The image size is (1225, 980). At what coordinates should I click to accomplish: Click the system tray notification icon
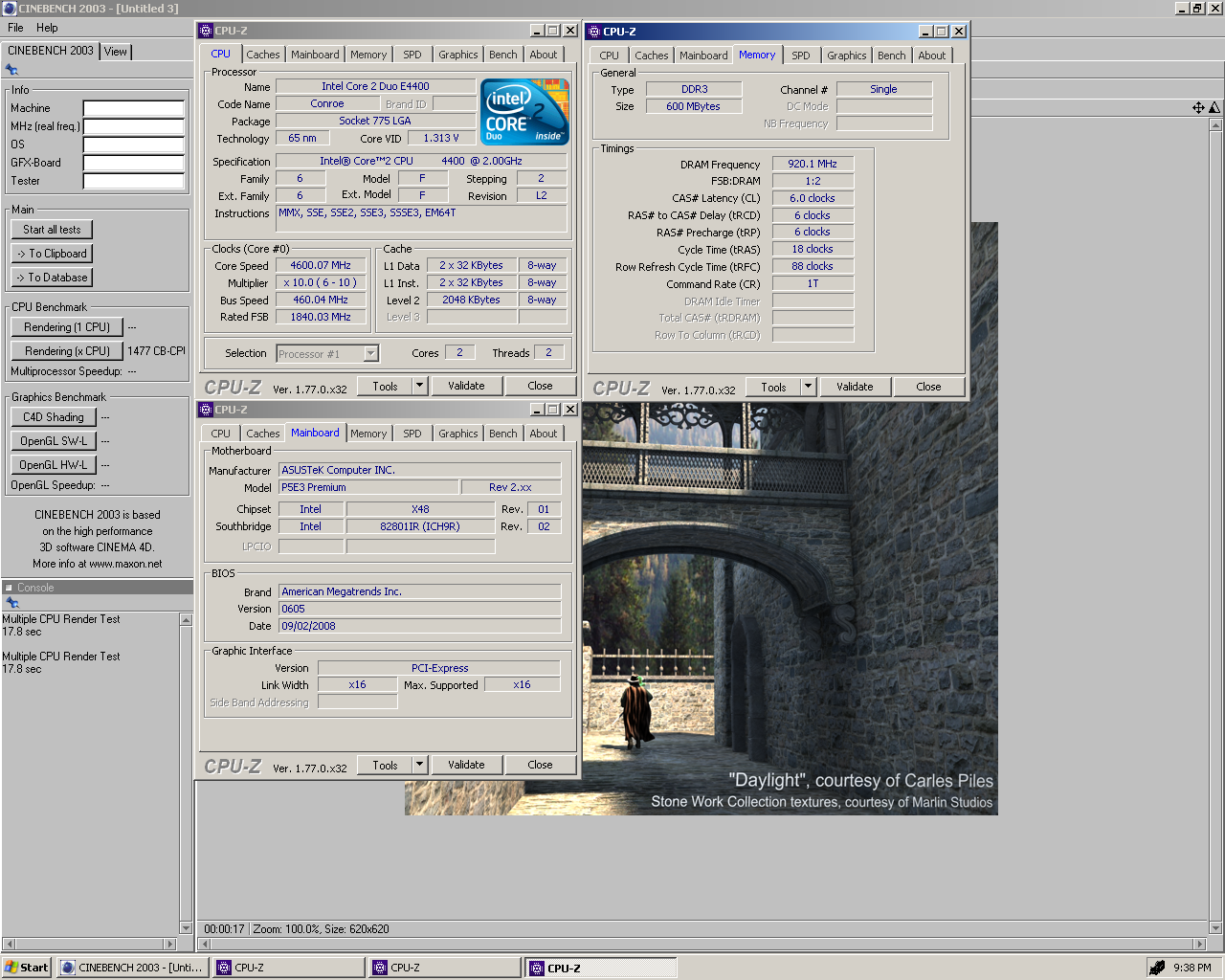coord(1157,968)
